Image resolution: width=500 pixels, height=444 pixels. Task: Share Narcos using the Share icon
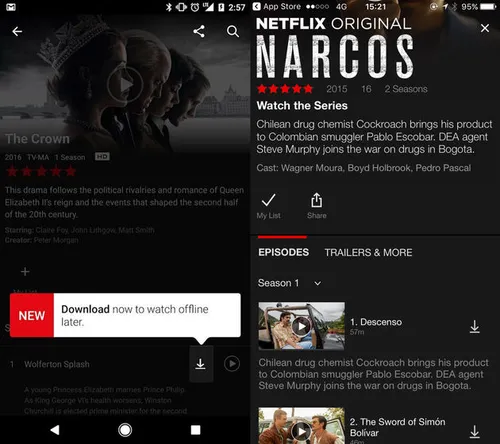coord(317,206)
